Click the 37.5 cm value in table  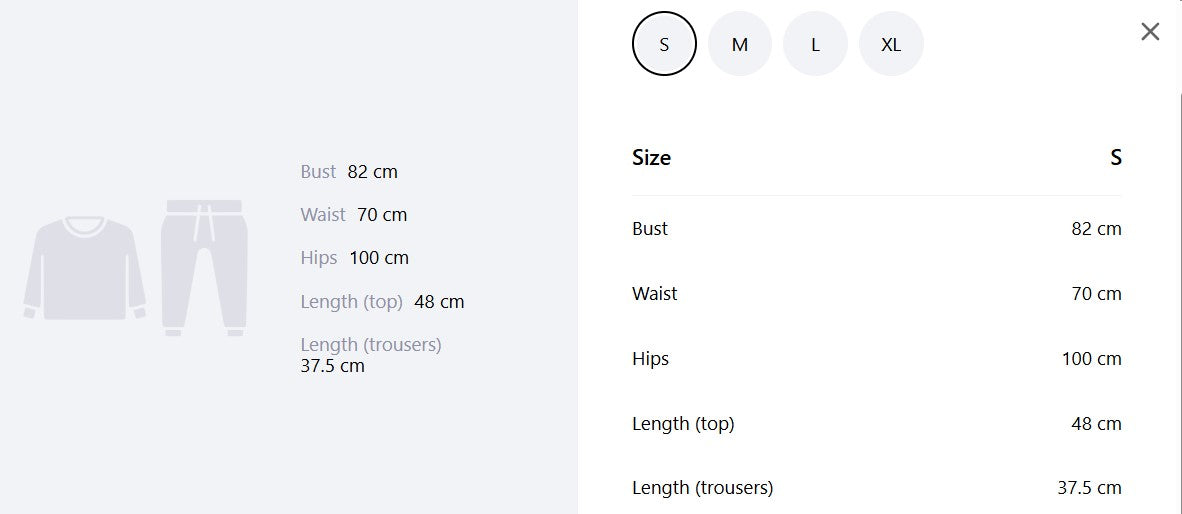point(1089,488)
